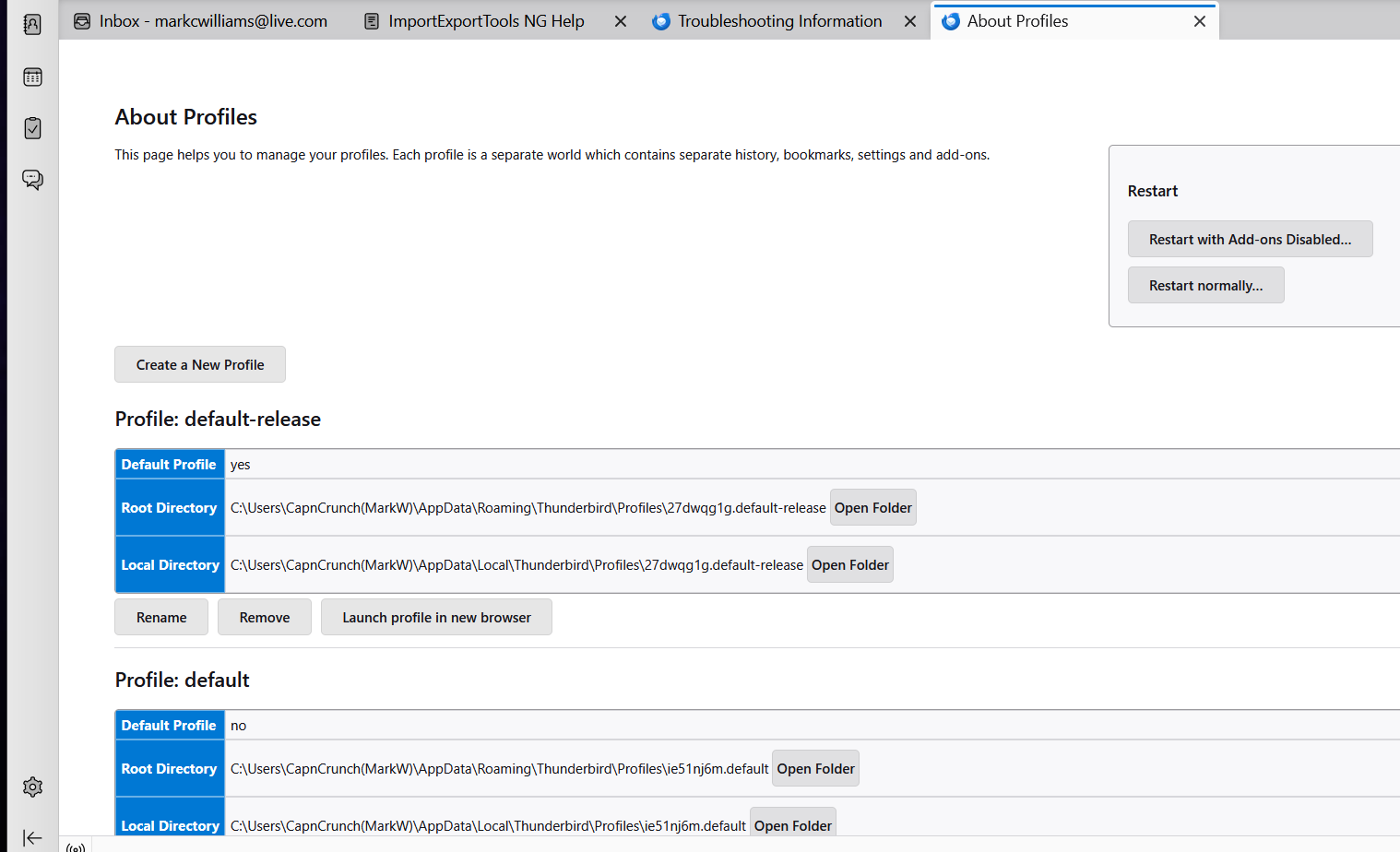Click the Root Directory label in default profile table

pos(169,768)
